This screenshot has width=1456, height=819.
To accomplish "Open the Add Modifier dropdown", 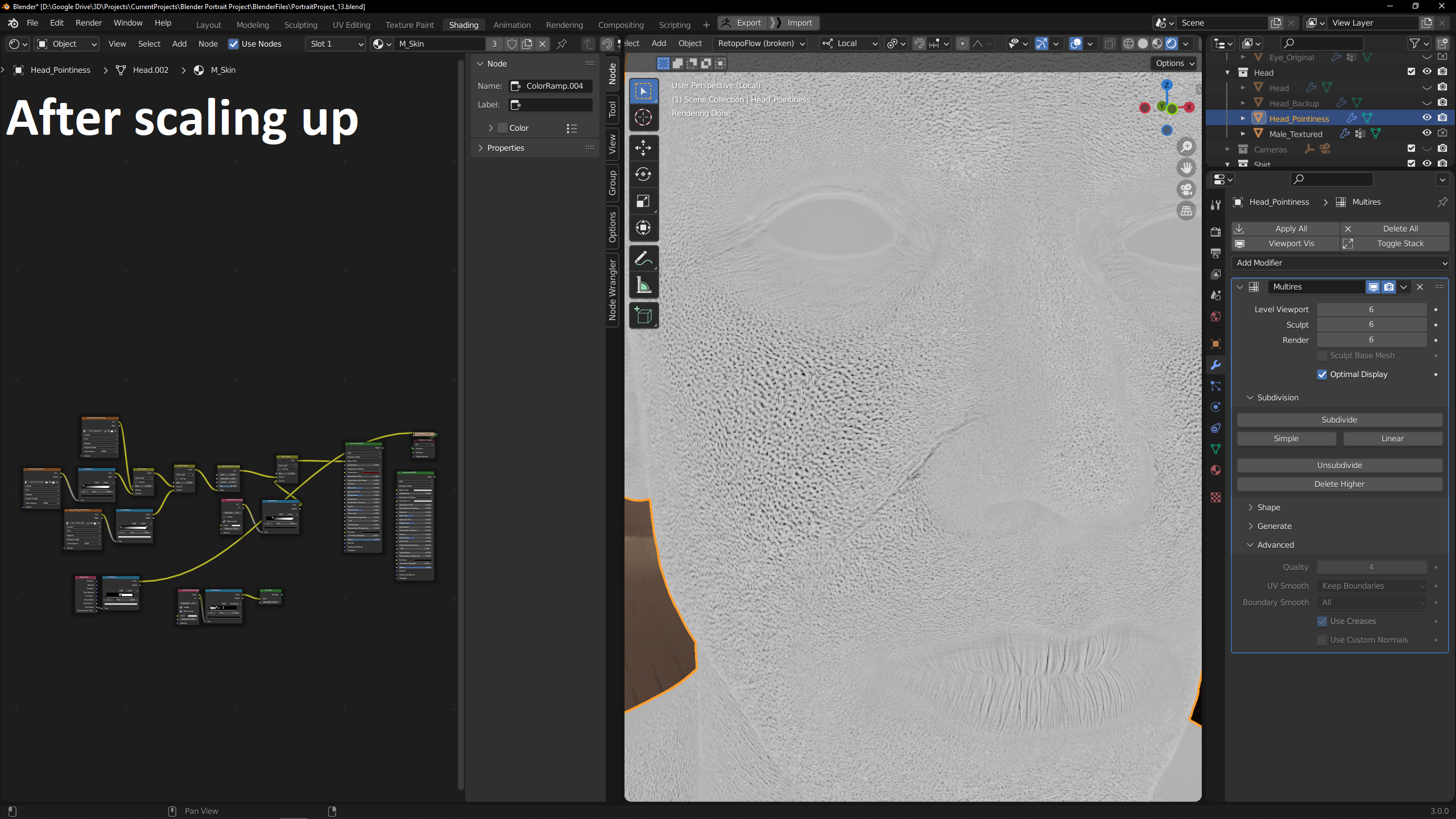I will (x=1340, y=263).
